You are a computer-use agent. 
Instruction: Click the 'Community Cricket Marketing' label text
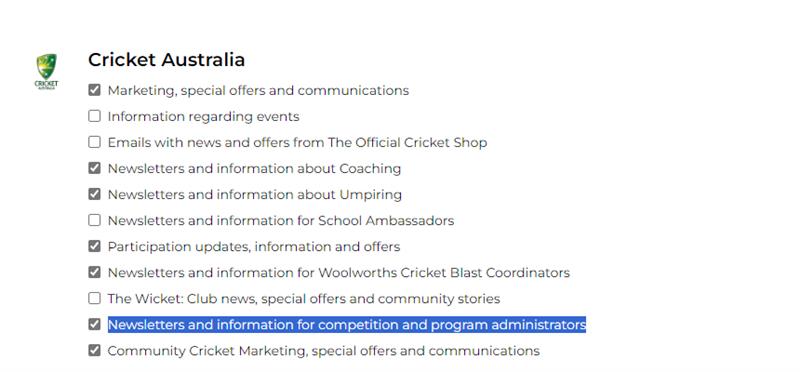pos(323,351)
